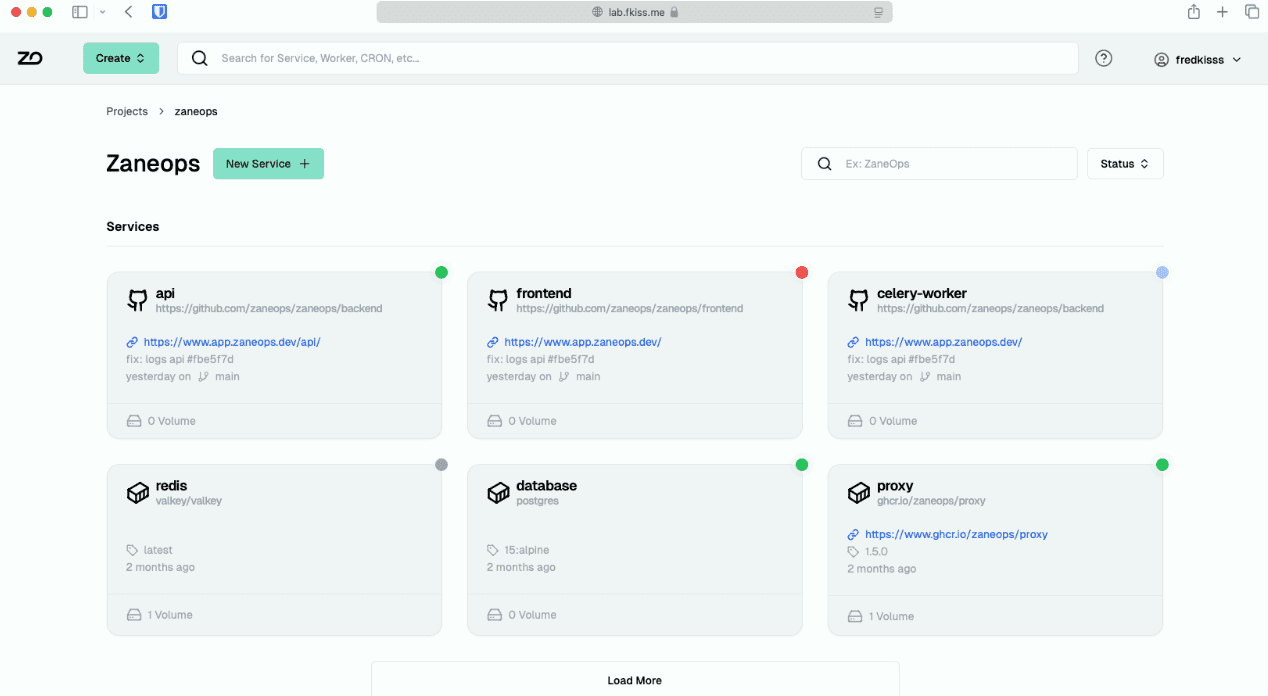Viewport: 1268px width, 696px height.
Task: Click the container box icon on proxy card
Action: [x=858, y=493]
